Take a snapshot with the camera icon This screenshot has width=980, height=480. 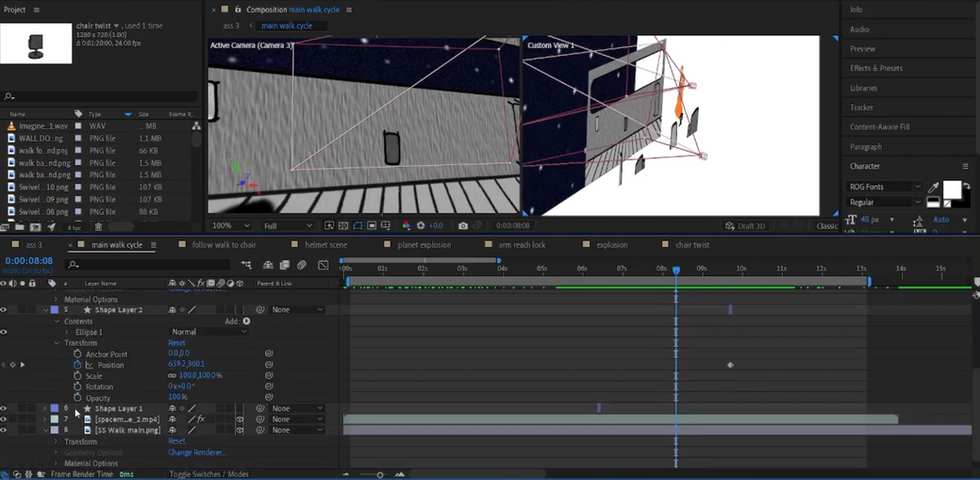(462, 226)
